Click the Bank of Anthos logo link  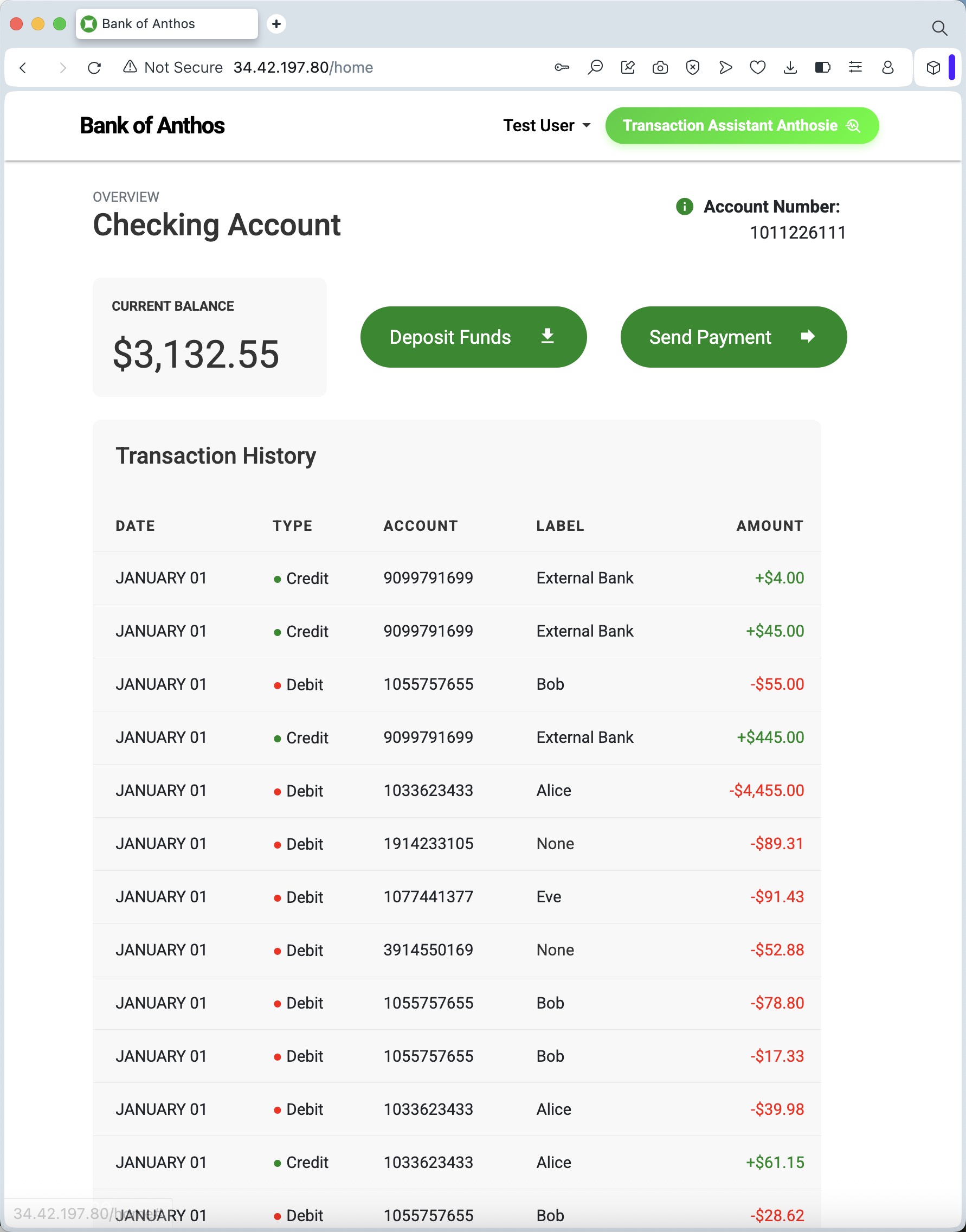click(x=152, y=126)
